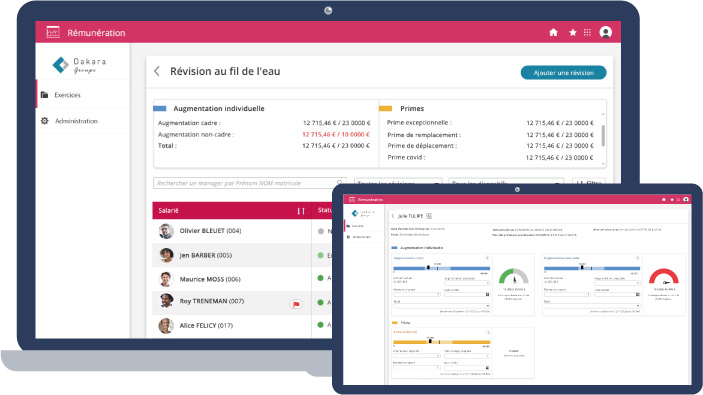Click the Primes panel scrollbar
This screenshot has width=703, height=395.
click(x=603, y=135)
